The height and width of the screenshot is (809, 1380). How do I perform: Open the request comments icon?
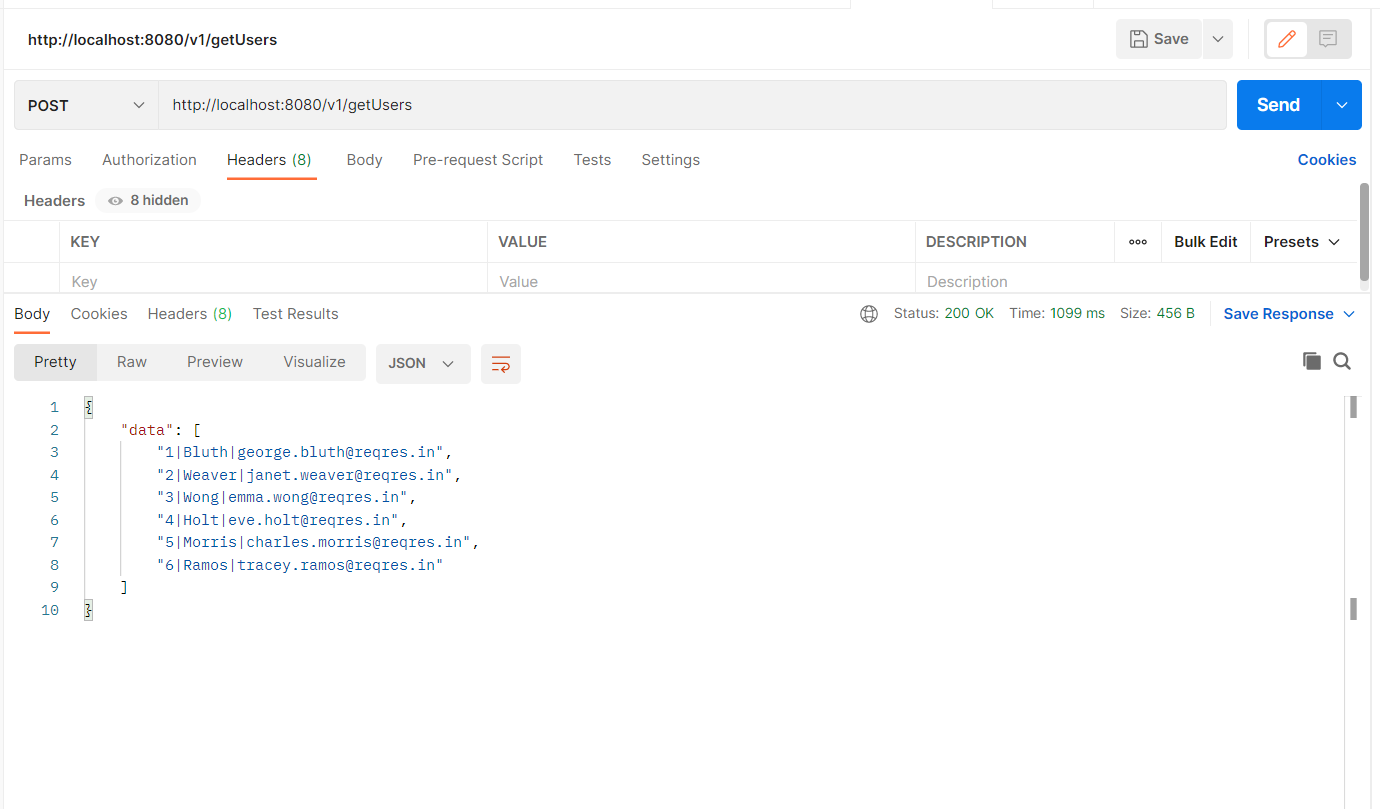[1327, 38]
